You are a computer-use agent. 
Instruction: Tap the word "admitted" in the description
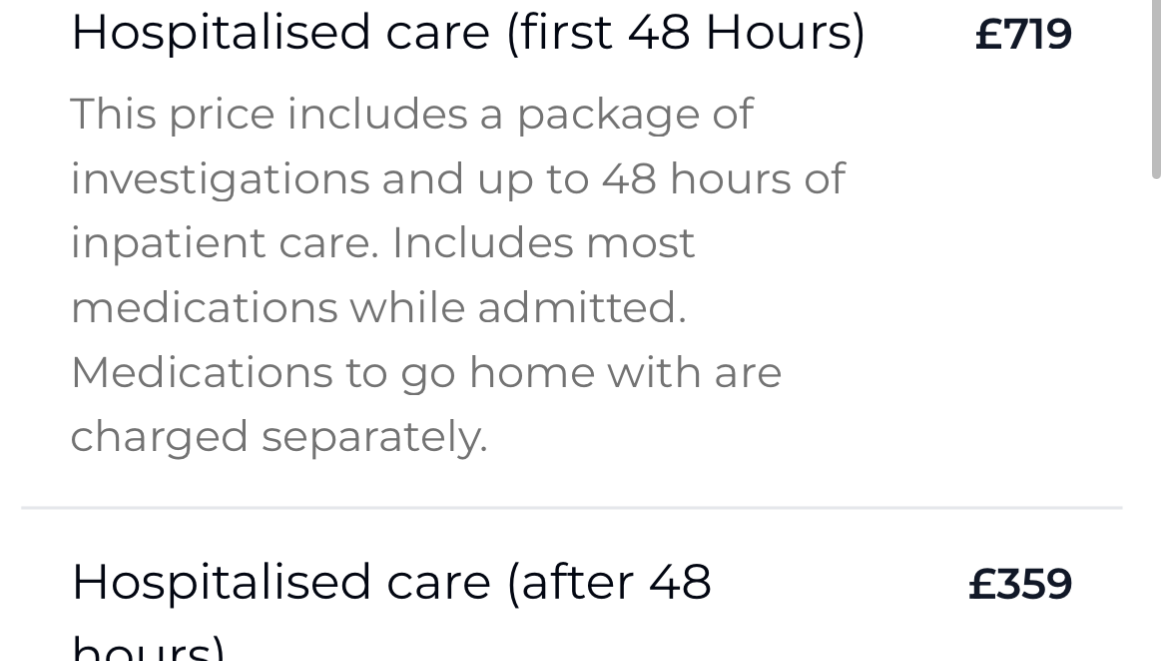(580, 308)
